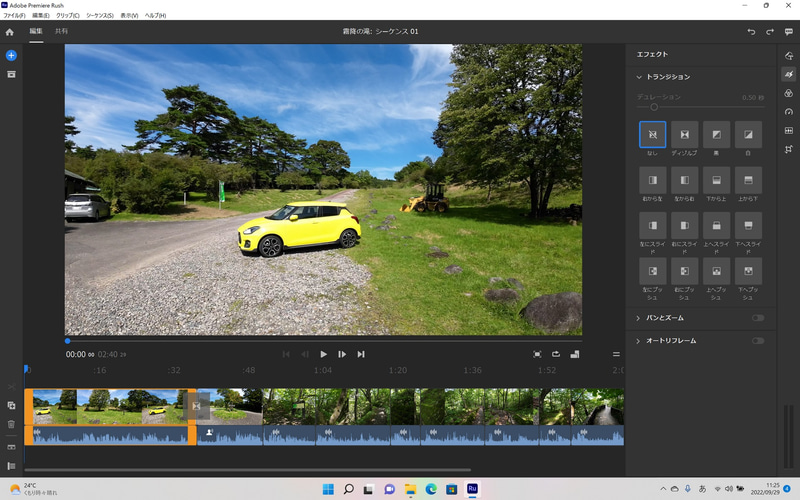Screen dimensions: 800x500
Task: Open the Speed panel icon
Action: point(789,112)
